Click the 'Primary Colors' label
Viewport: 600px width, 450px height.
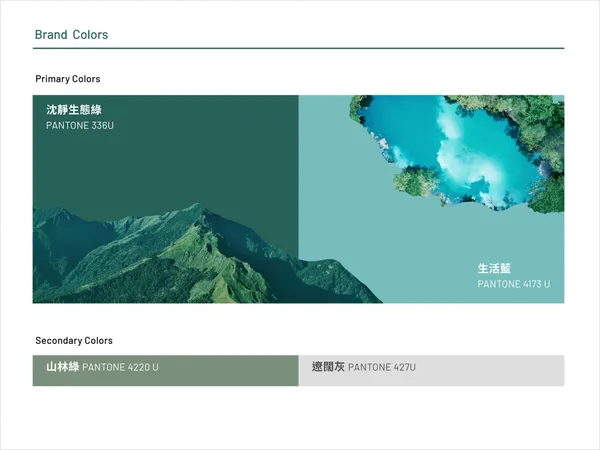pyautogui.click(x=68, y=79)
